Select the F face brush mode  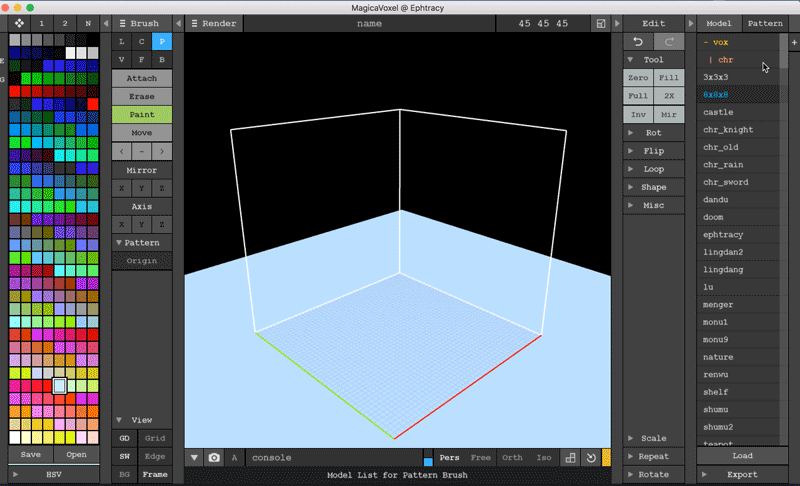(x=141, y=60)
